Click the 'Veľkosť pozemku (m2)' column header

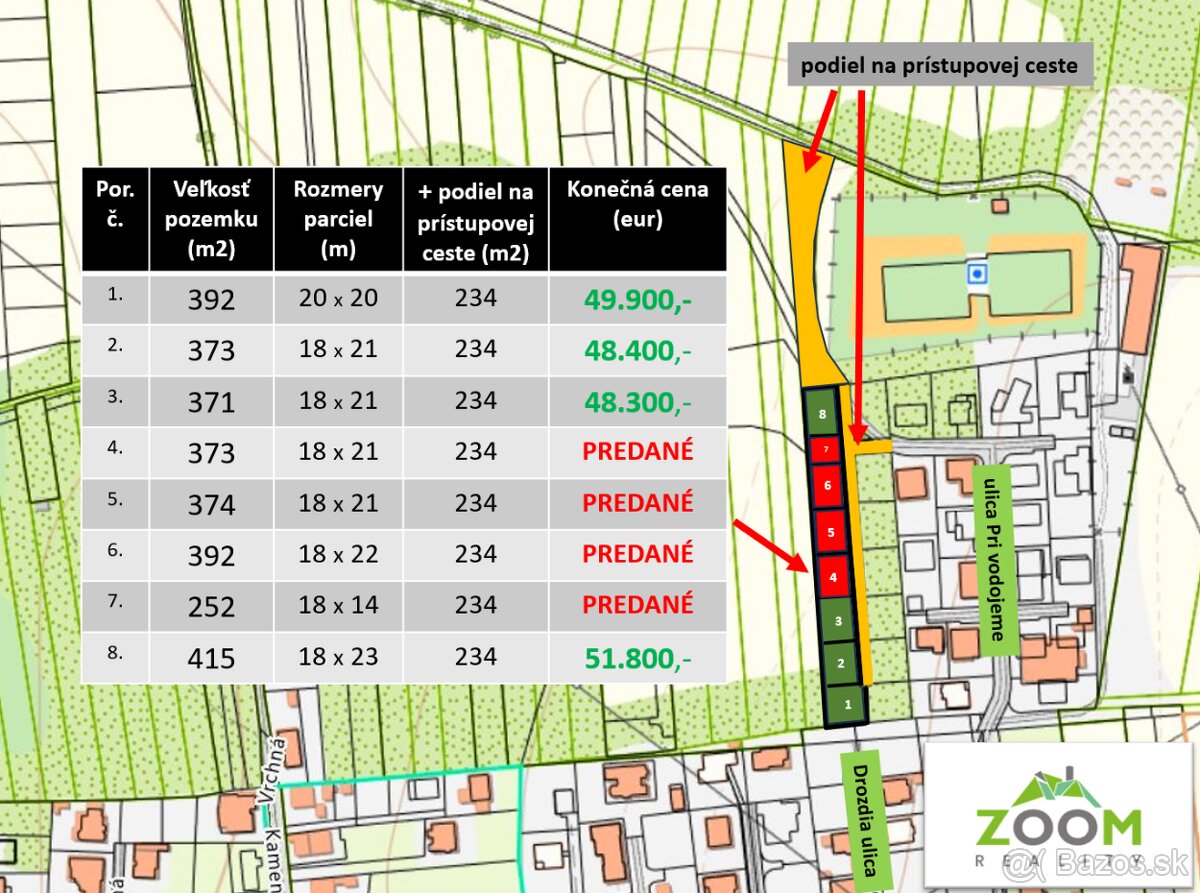(x=211, y=219)
